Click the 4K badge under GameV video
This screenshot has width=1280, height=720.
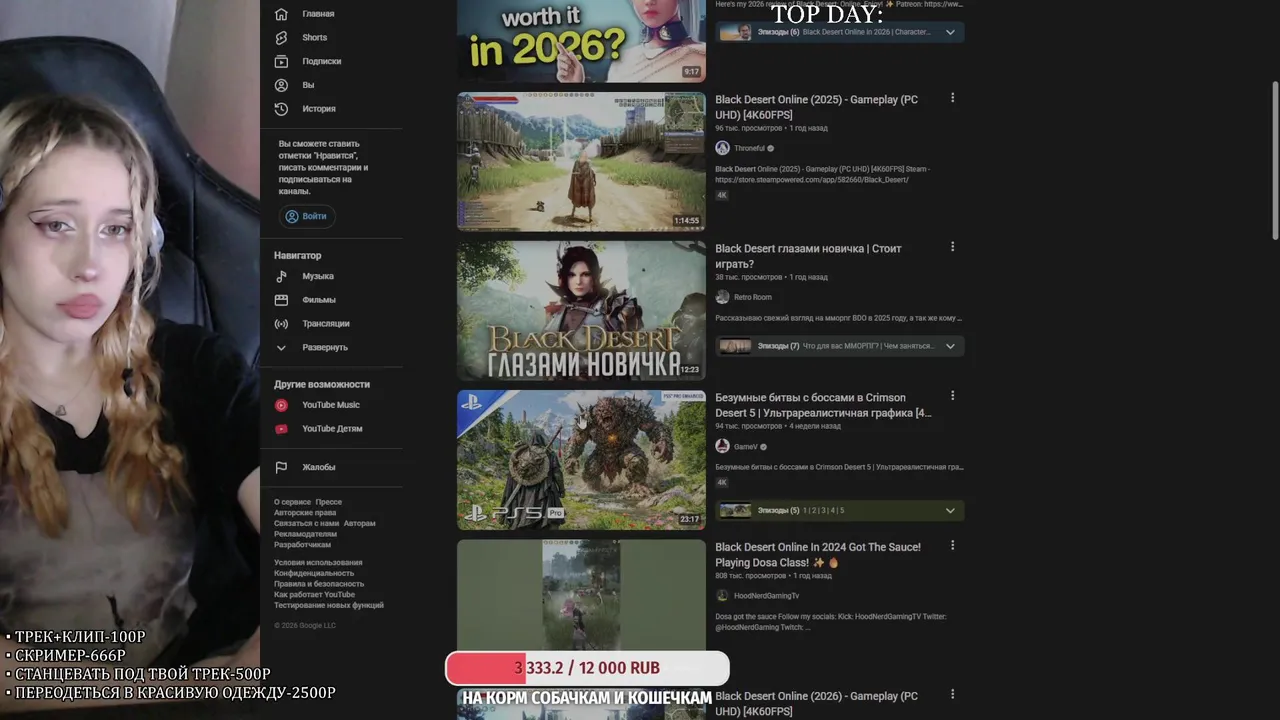[722, 482]
